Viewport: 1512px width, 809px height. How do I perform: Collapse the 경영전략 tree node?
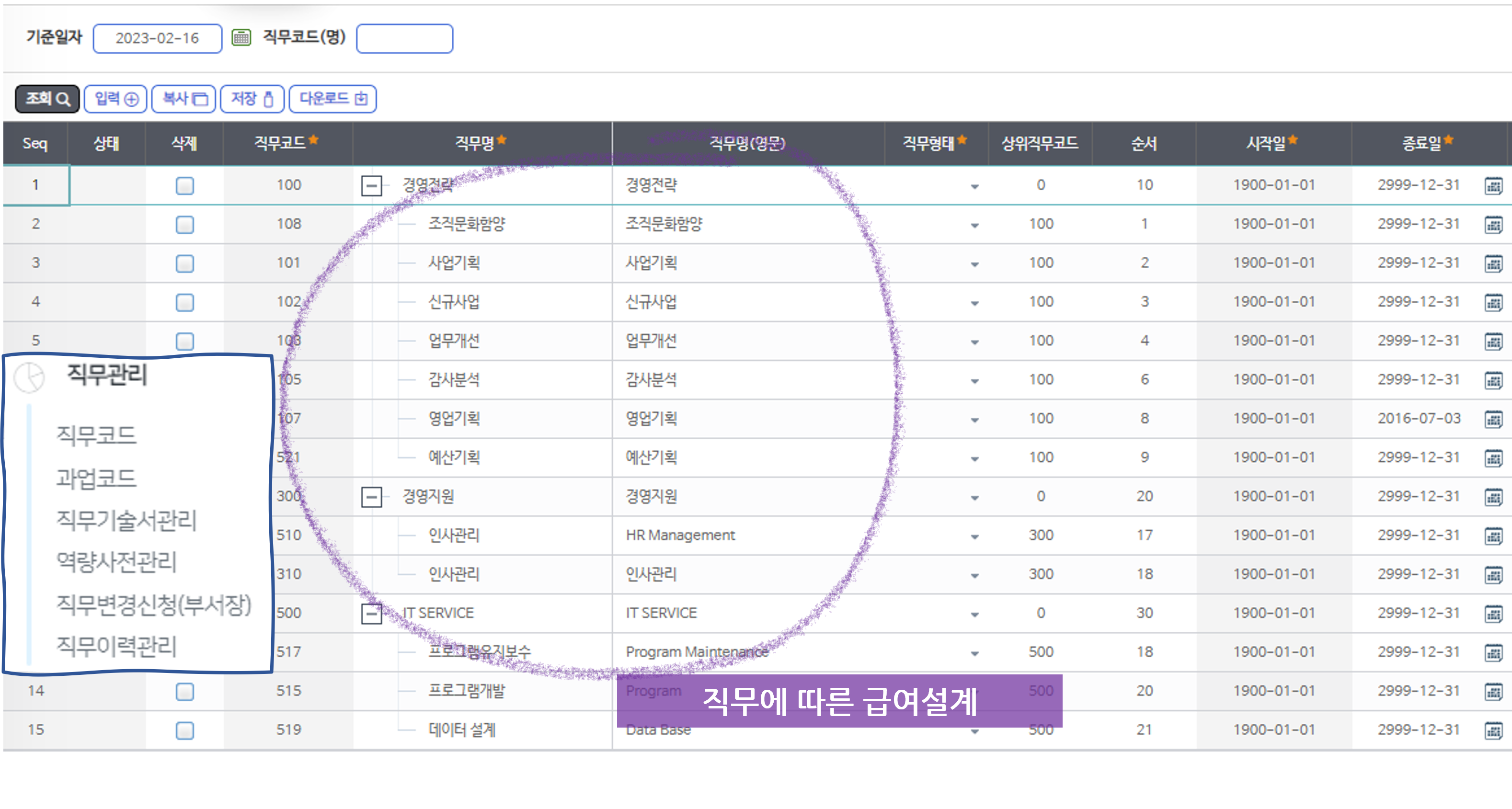pyautogui.click(x=372, y=186)
